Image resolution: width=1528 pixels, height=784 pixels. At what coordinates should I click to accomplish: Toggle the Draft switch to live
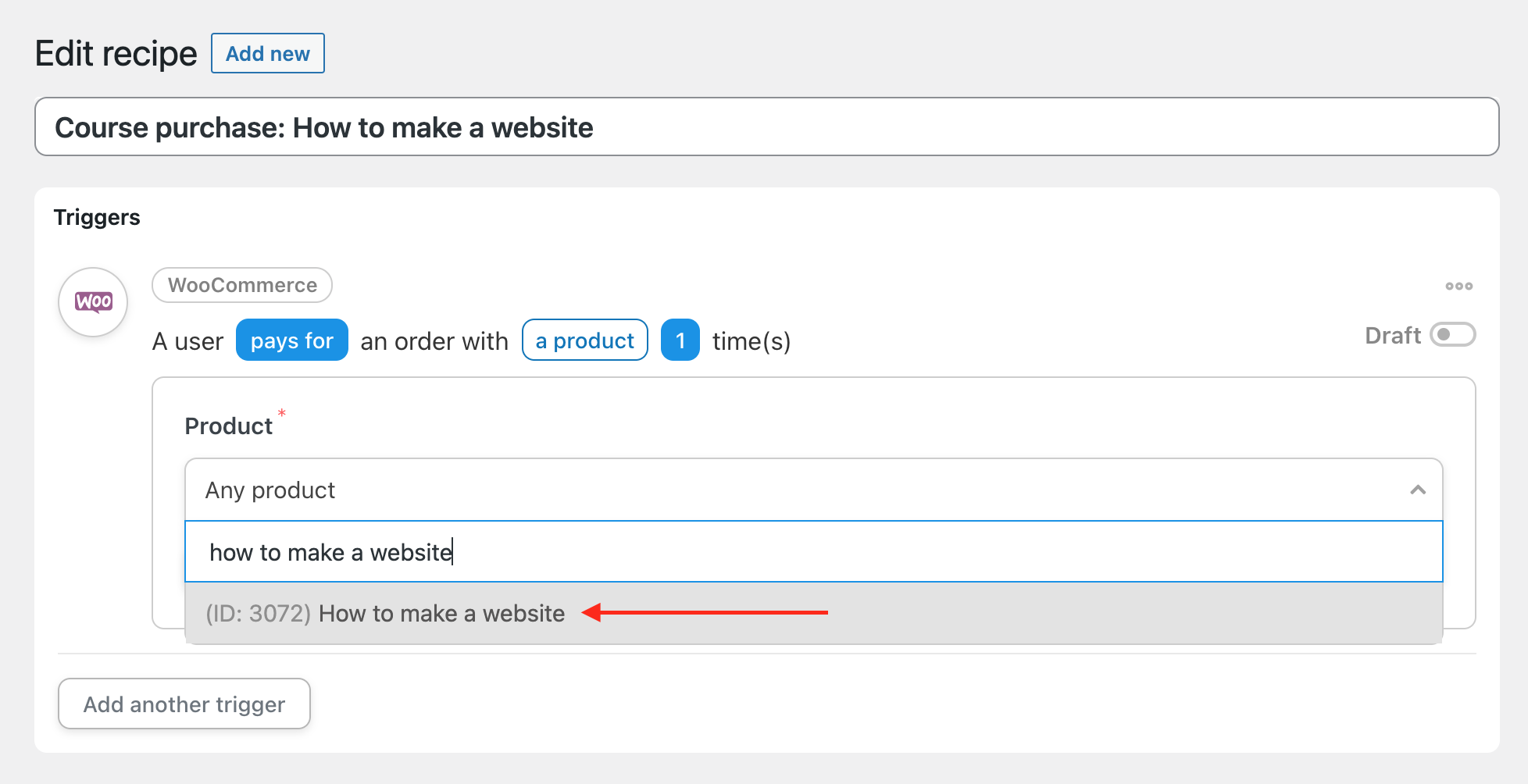(x=1452, y=335)
